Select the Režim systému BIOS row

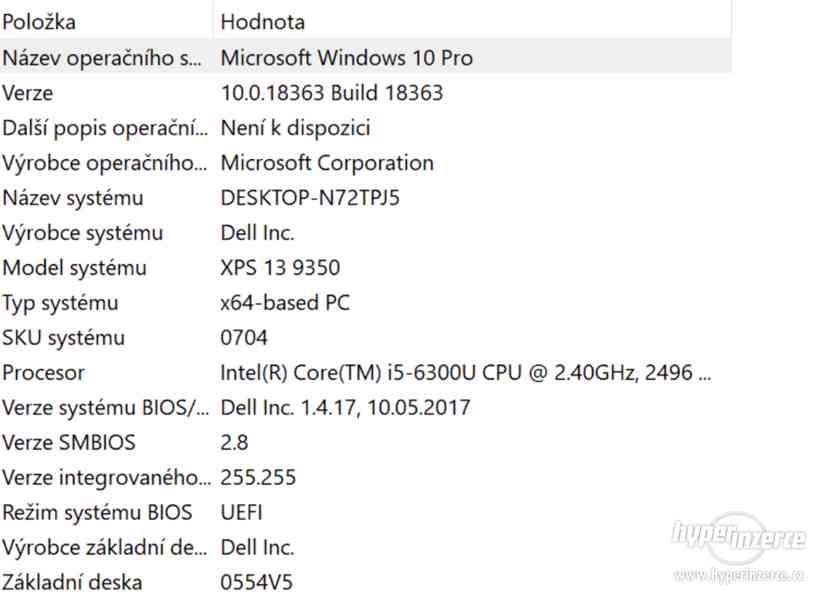click(x=366, y=512)
